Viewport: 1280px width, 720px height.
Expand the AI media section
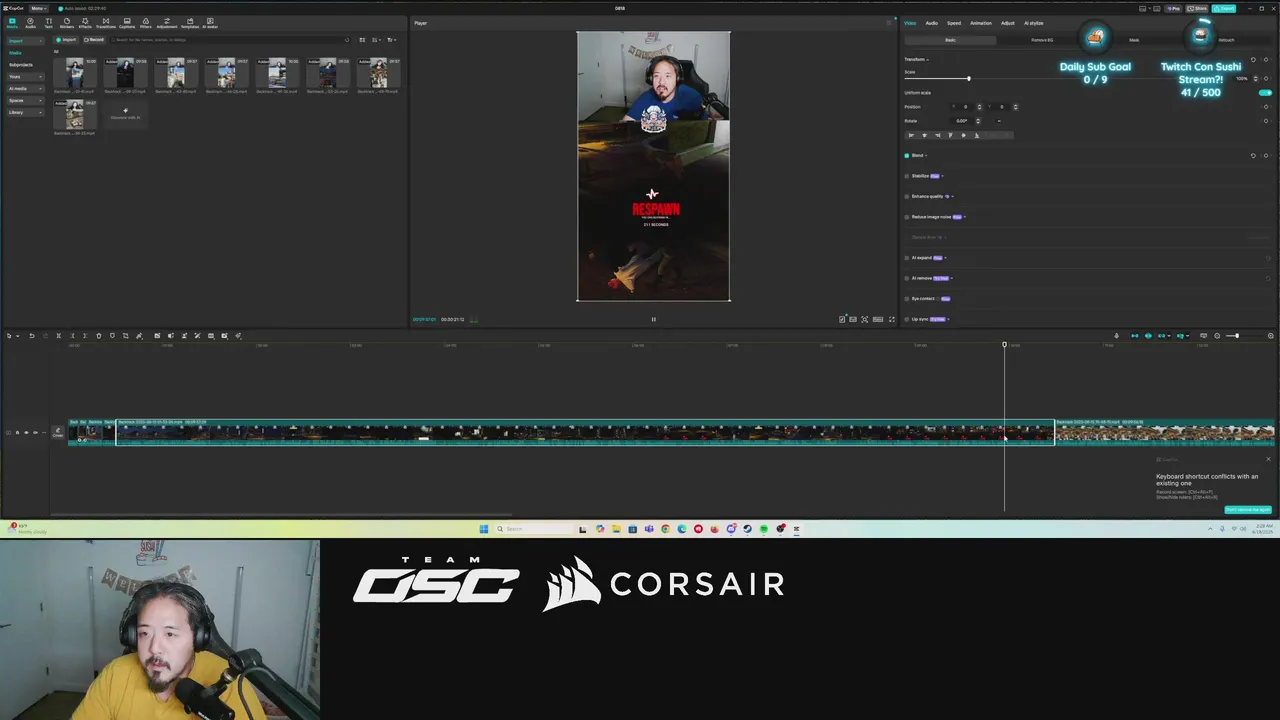click(x=26, y=89)
